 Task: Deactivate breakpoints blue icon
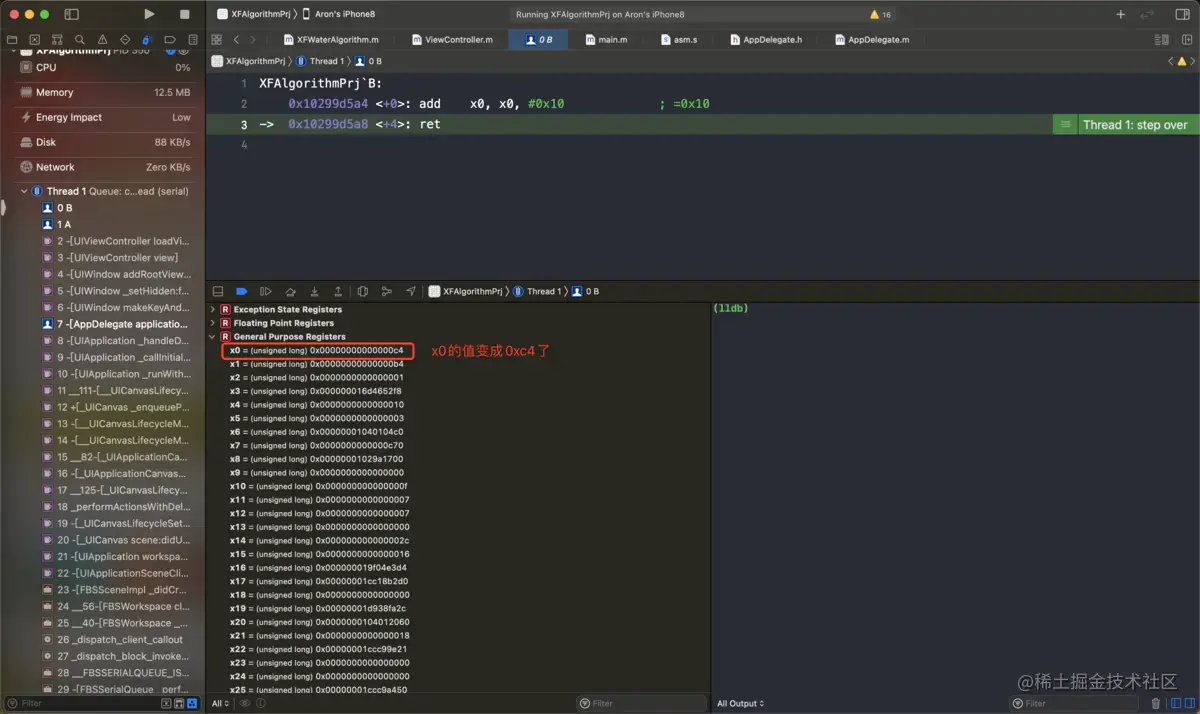[x=241, y=291]
